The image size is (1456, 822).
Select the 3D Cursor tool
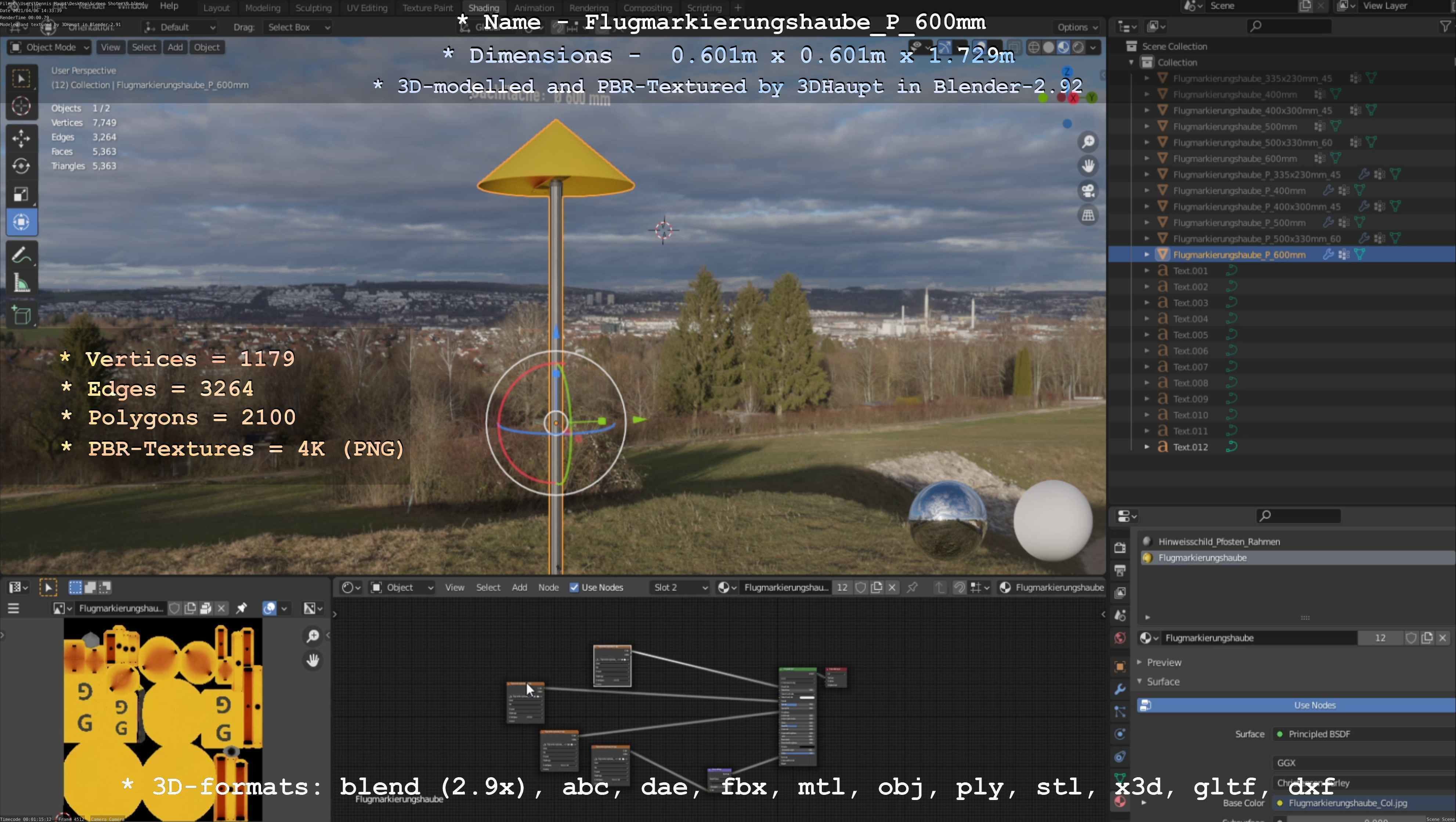[21, 106]
